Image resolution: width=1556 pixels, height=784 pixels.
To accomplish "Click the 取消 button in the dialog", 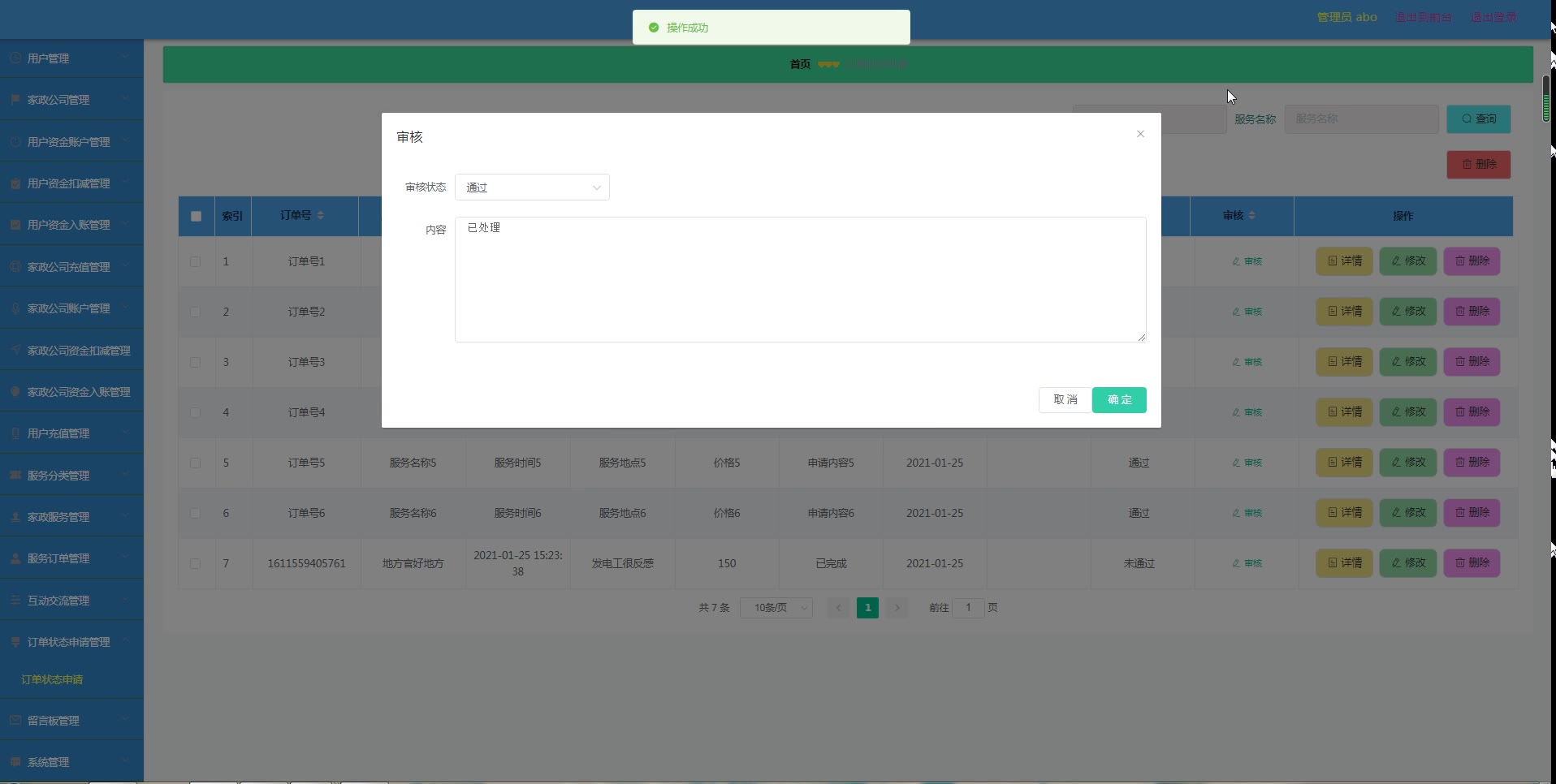I will click(1065, 400).
